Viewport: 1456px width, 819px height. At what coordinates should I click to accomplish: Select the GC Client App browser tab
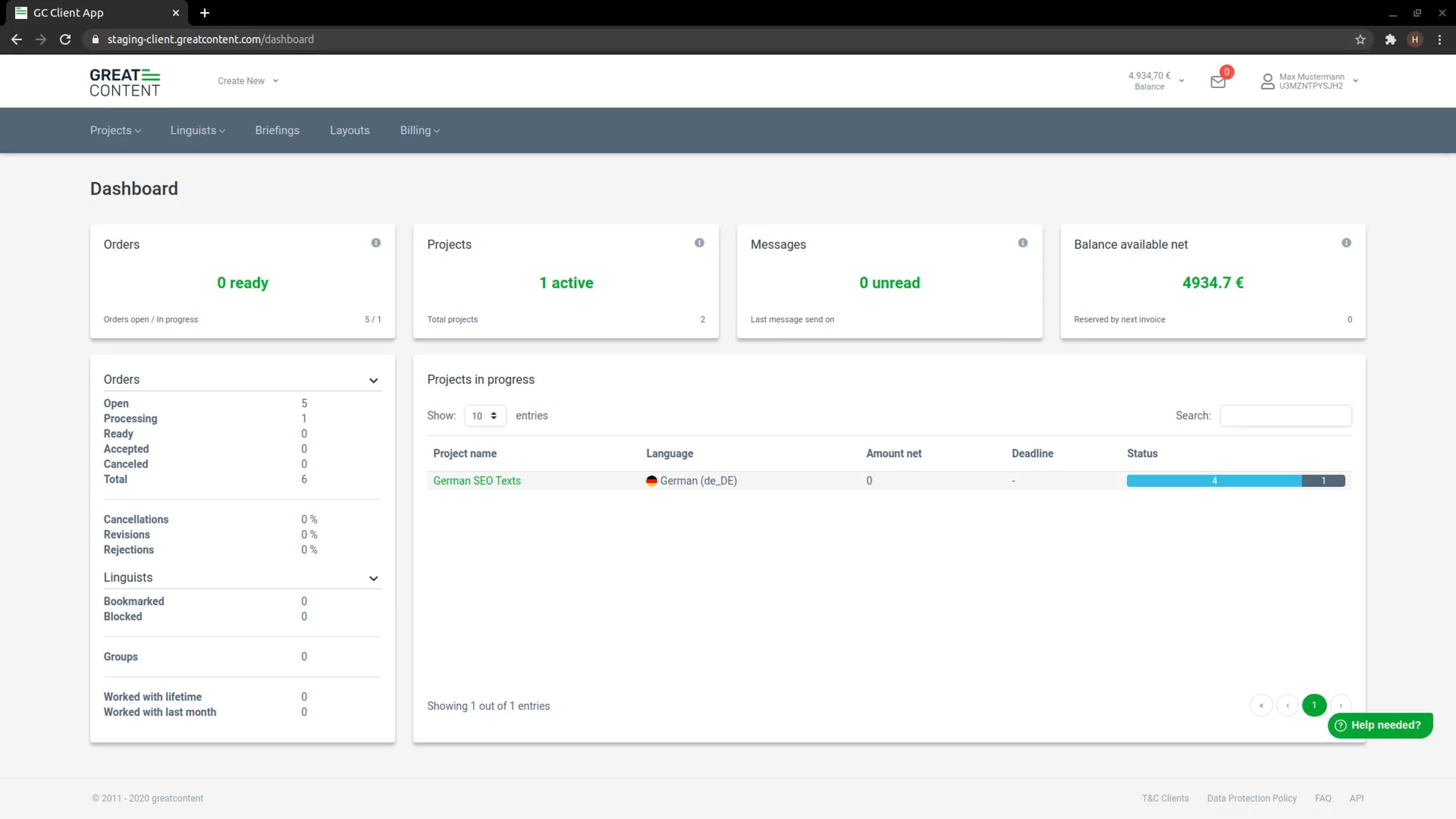[x=97, y=13]
